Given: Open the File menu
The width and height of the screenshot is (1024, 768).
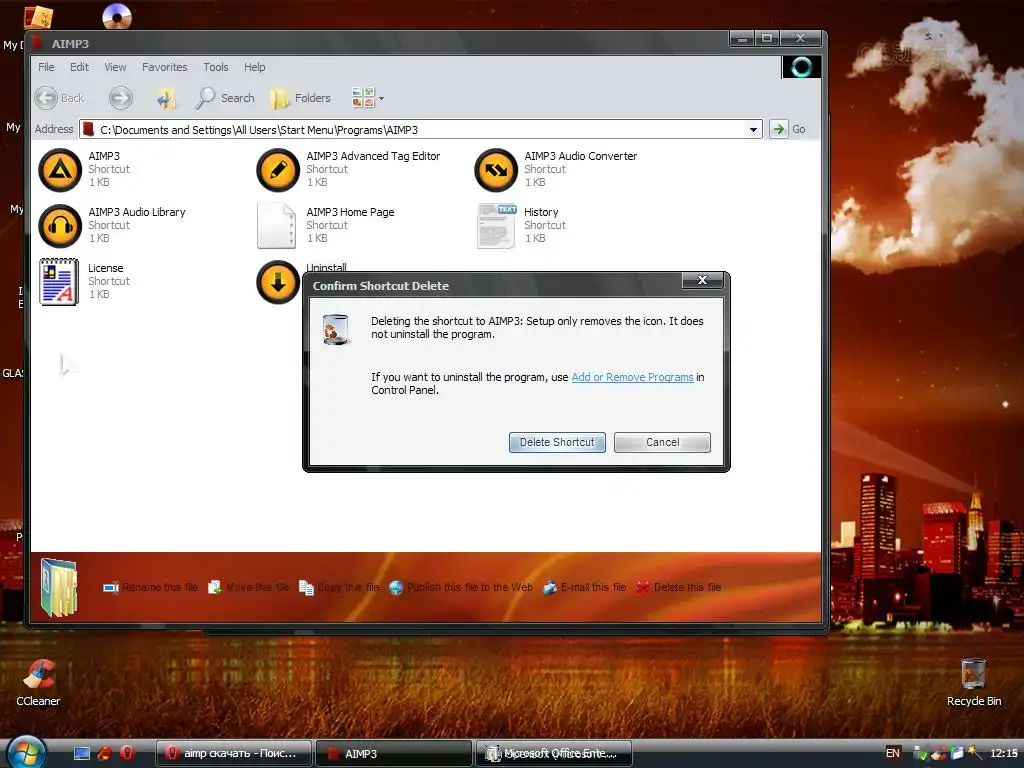Looking at the screenshot, I should point(46,67).
